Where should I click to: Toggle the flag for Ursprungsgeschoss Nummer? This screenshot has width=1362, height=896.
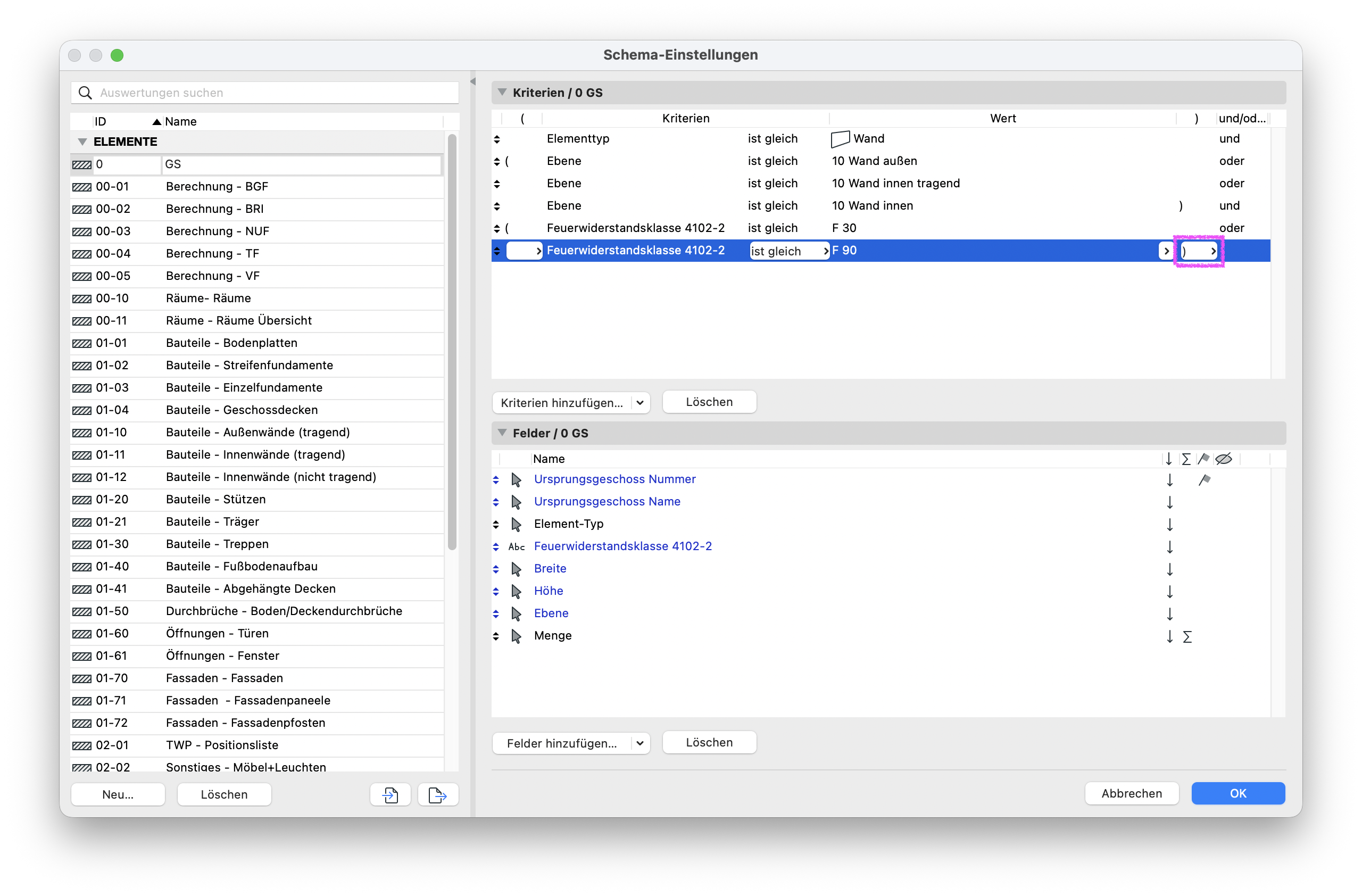pos(1205,479)
